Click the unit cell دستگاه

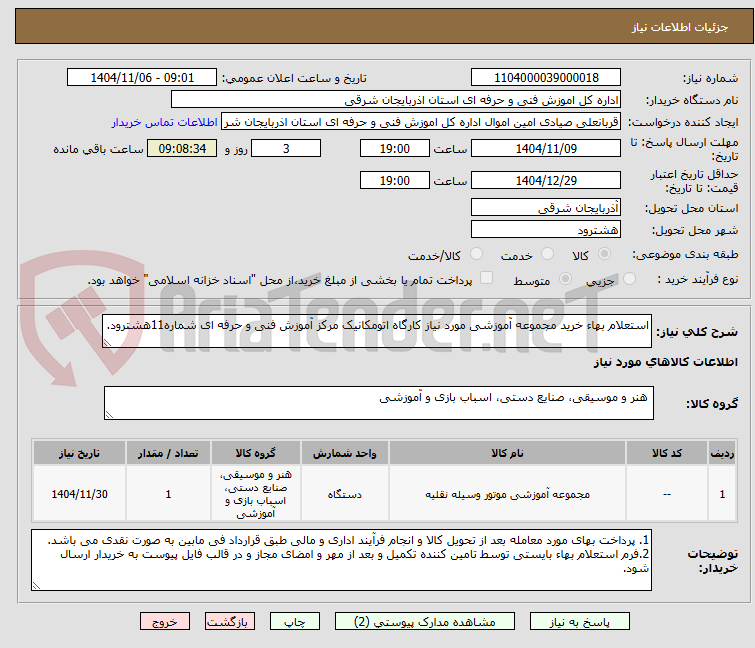click(345, 494)
